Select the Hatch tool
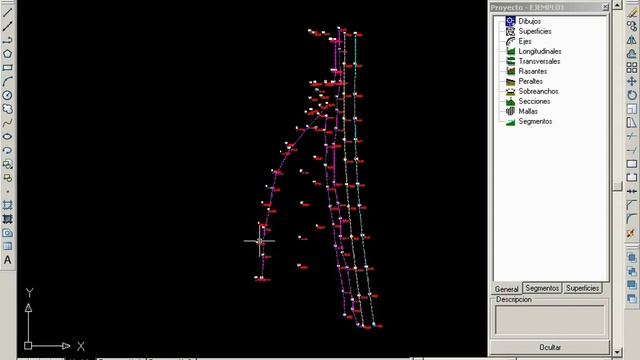Viewport: 640px width, 360px height. pyautogui.click(x=7, y=205)
